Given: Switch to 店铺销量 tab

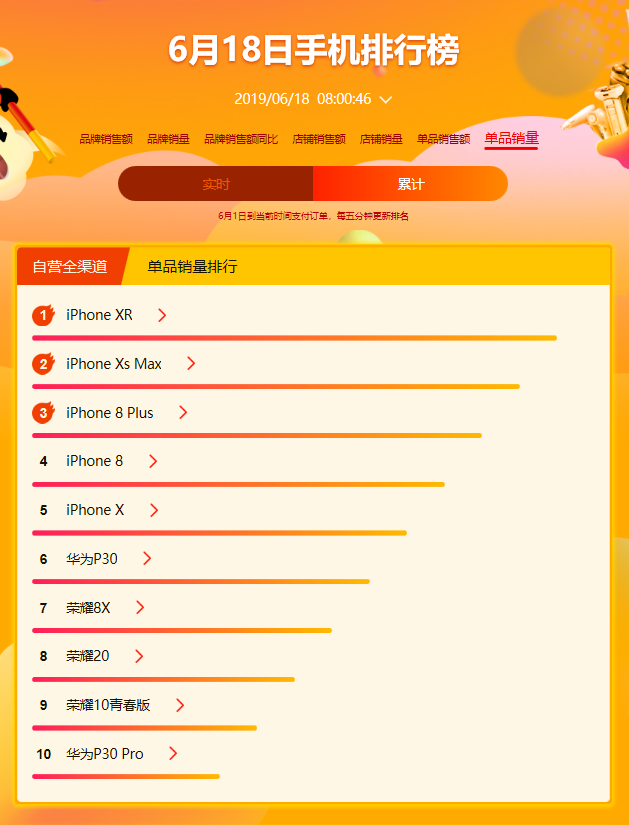Looking at the screenshot, I should coord(381,139).
